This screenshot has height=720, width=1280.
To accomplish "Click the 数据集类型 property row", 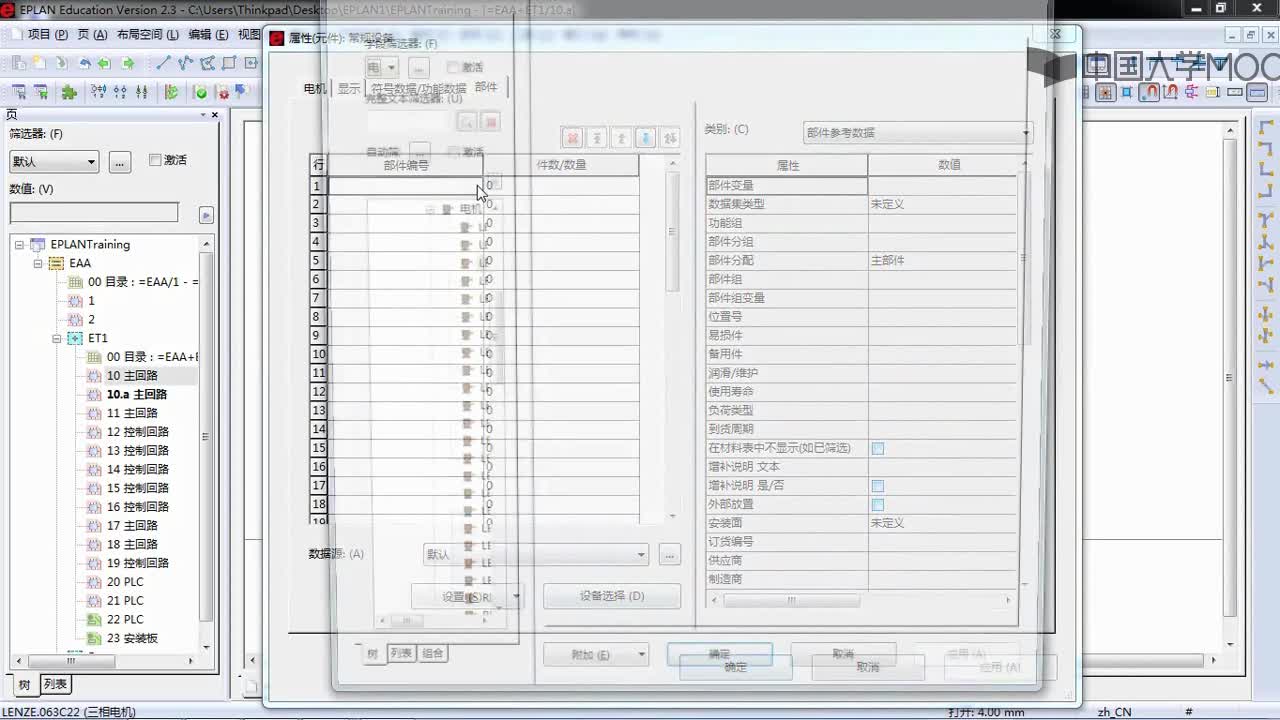I will [862, 204].
